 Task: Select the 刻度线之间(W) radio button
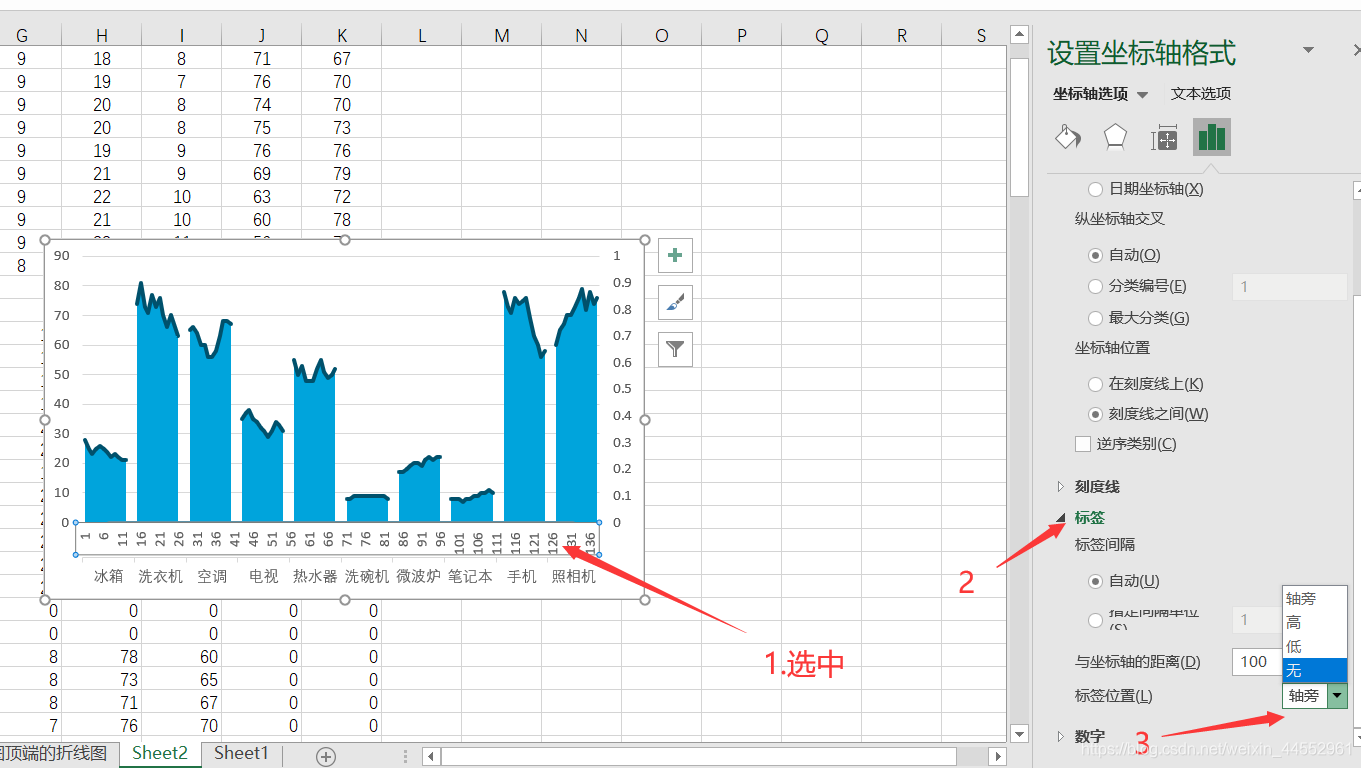pyautogui.click(x=1096, y=414)
